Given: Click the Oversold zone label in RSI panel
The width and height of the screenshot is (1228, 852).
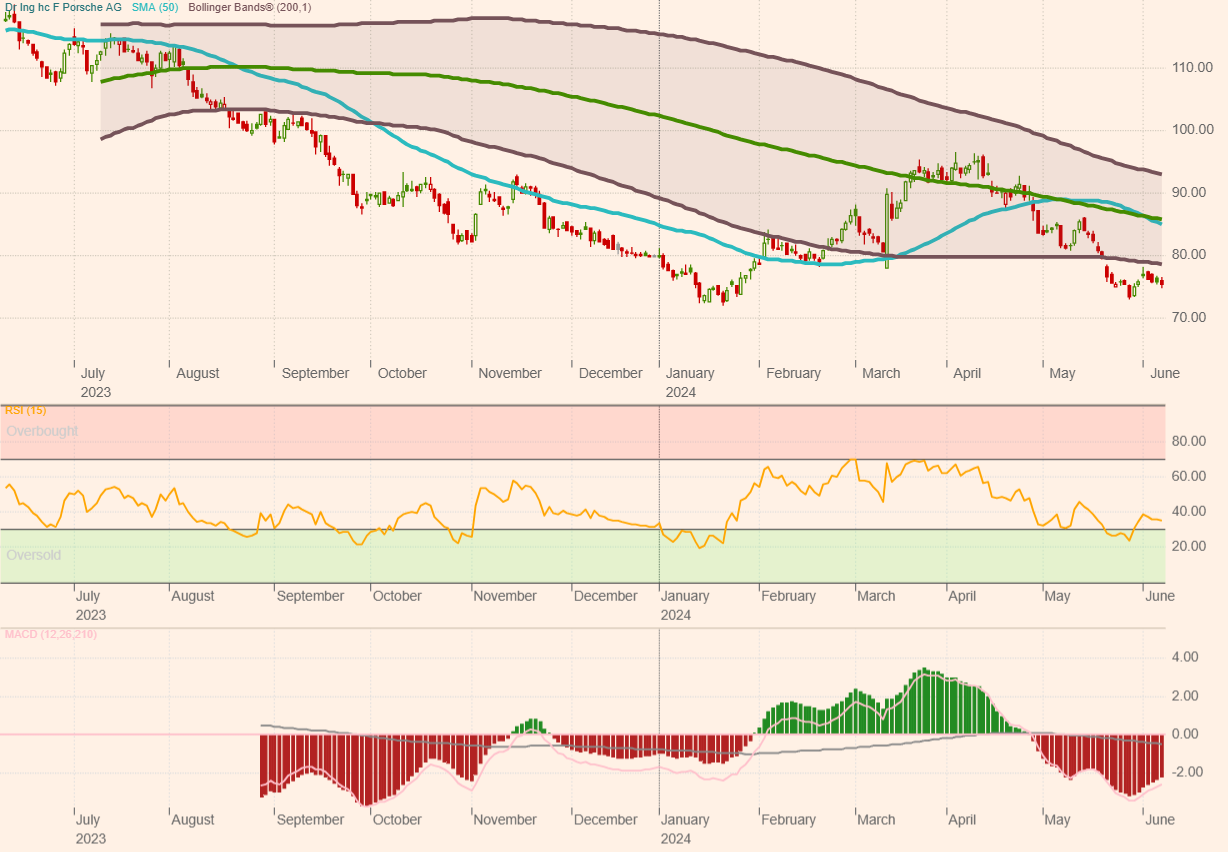Looking at the screenshot, I should pyautogui.click(x=33, y=555).
